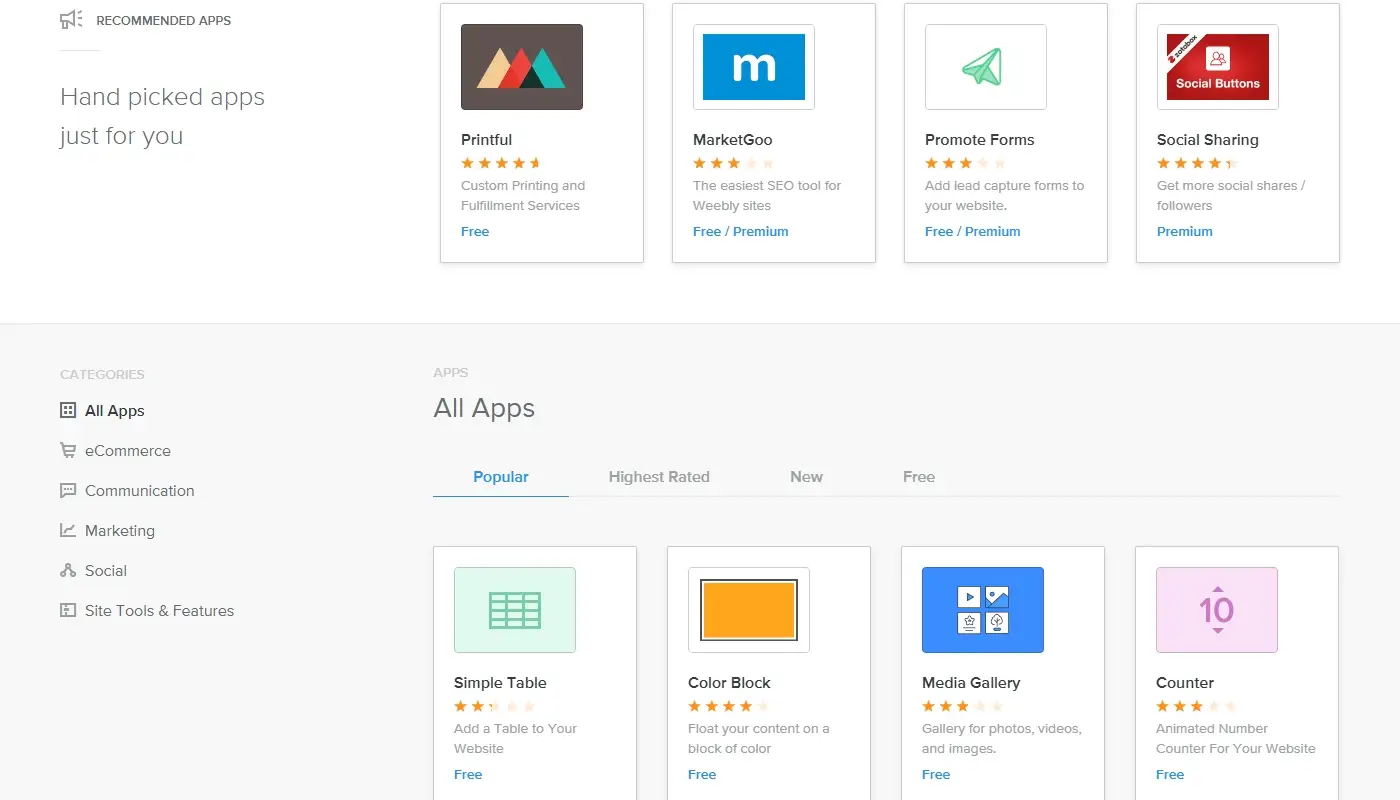
Task: Click the orange Color Block icon
Action: pyautogui.click(x=748, y=610)
